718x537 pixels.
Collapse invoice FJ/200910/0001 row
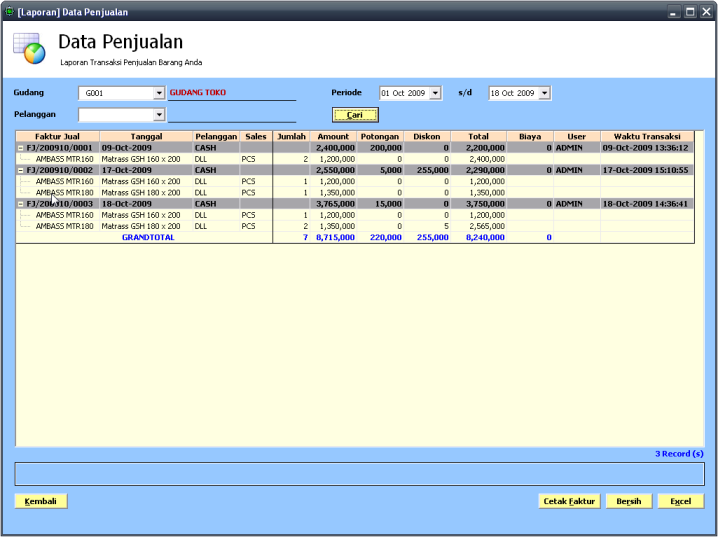coord(21,148)
